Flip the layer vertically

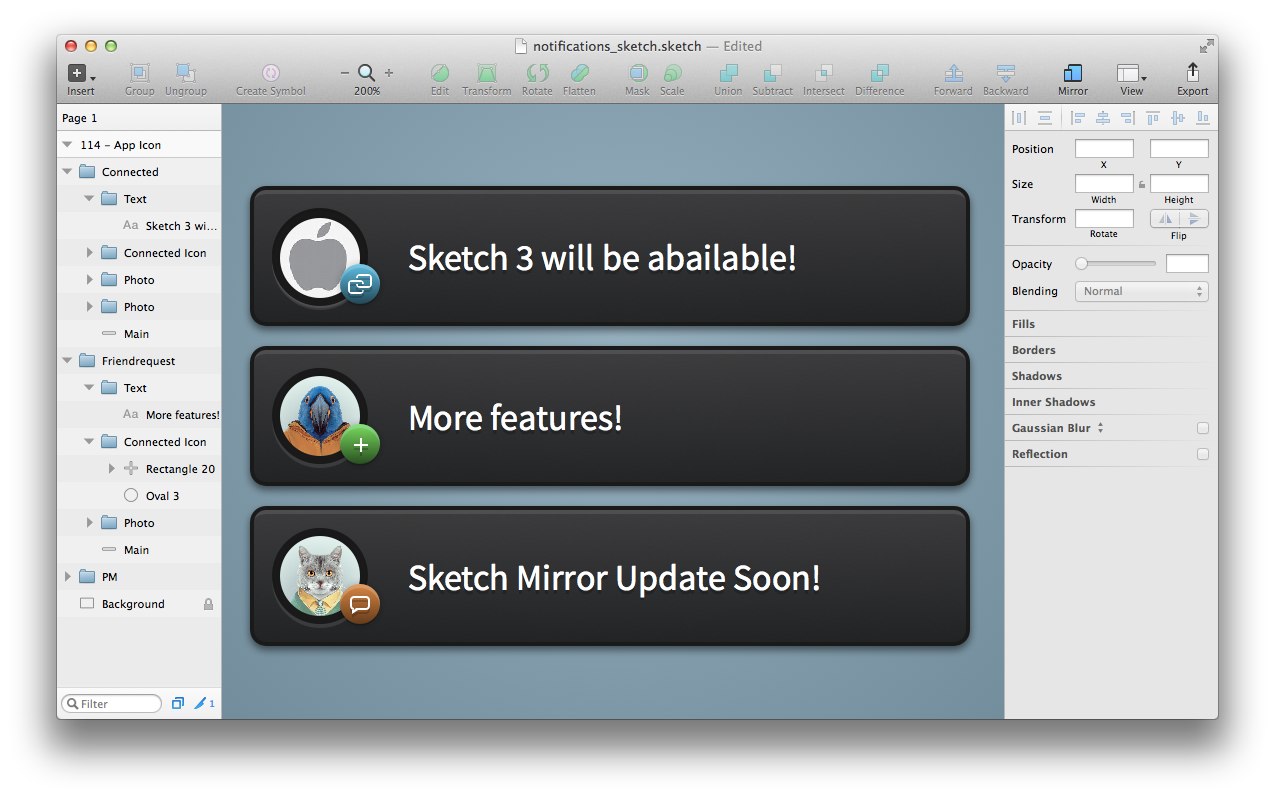(1194, 219)
